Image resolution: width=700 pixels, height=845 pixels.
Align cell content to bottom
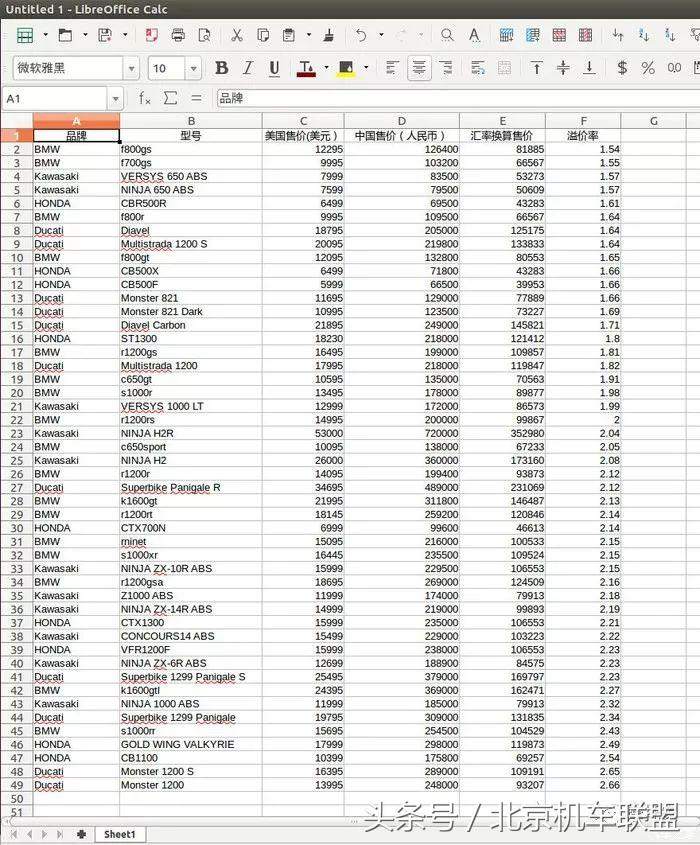(x=590, y=68)
